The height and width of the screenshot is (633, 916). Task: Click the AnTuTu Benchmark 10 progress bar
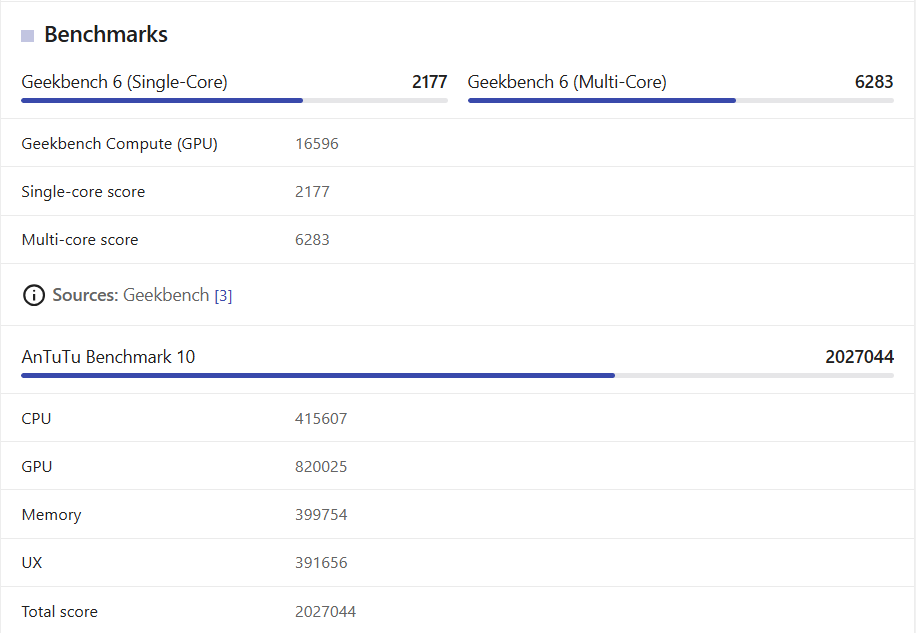[x=457, y=375]
